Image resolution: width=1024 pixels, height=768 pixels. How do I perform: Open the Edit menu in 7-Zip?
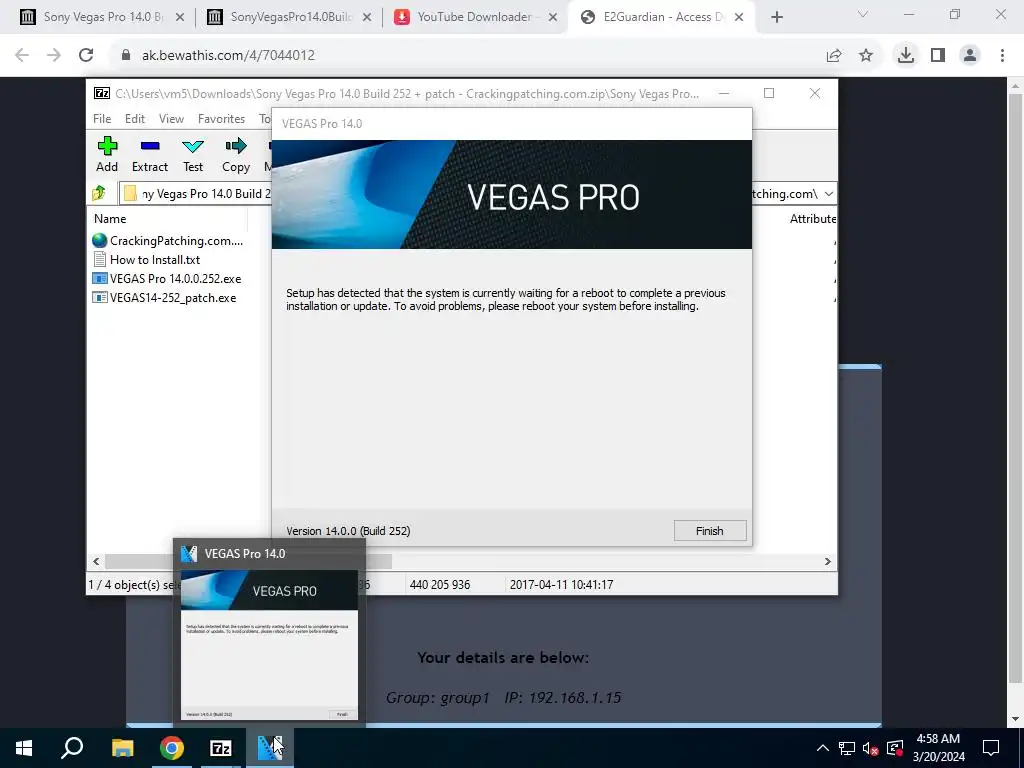point(135,119)
